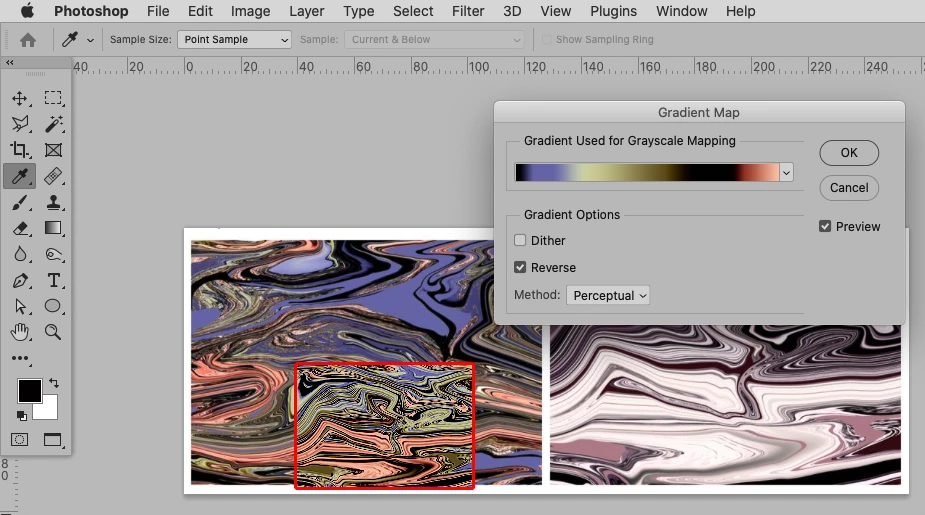Select the Eyedropper tool in toolbox
This screenshot has height=515, width=925.
click(19, 176)
